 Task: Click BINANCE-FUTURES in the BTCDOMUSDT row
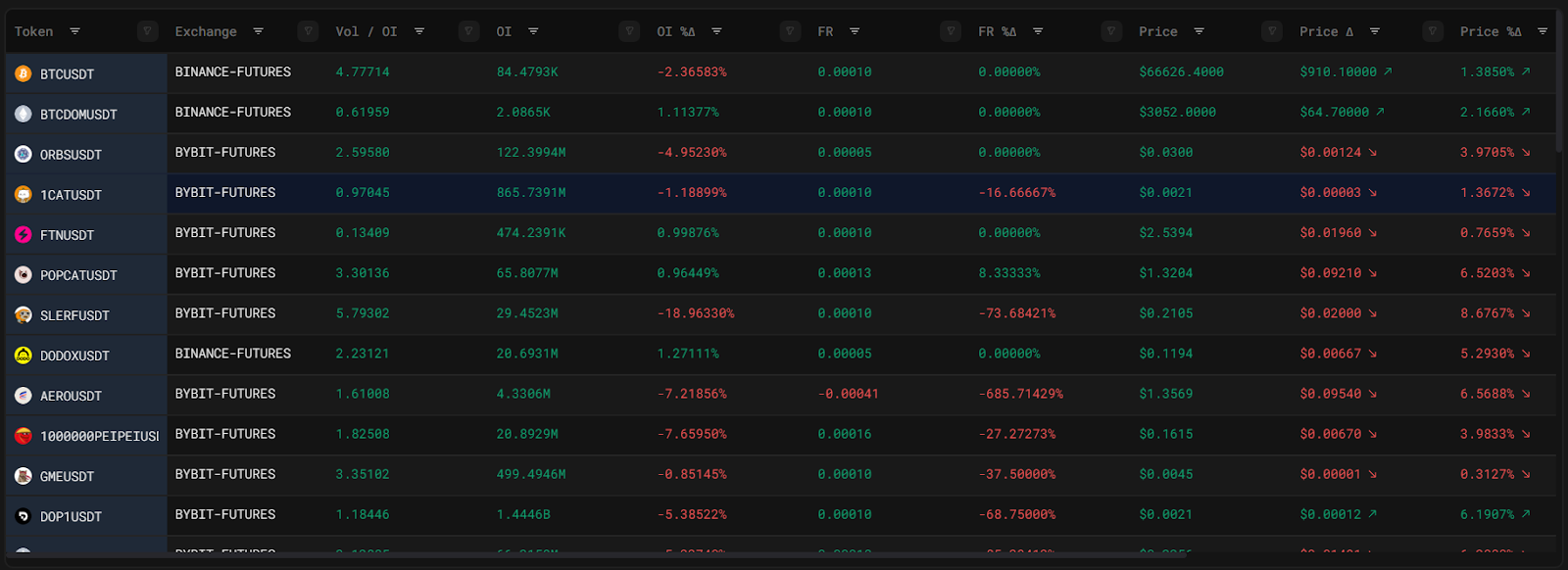[233, 113]
